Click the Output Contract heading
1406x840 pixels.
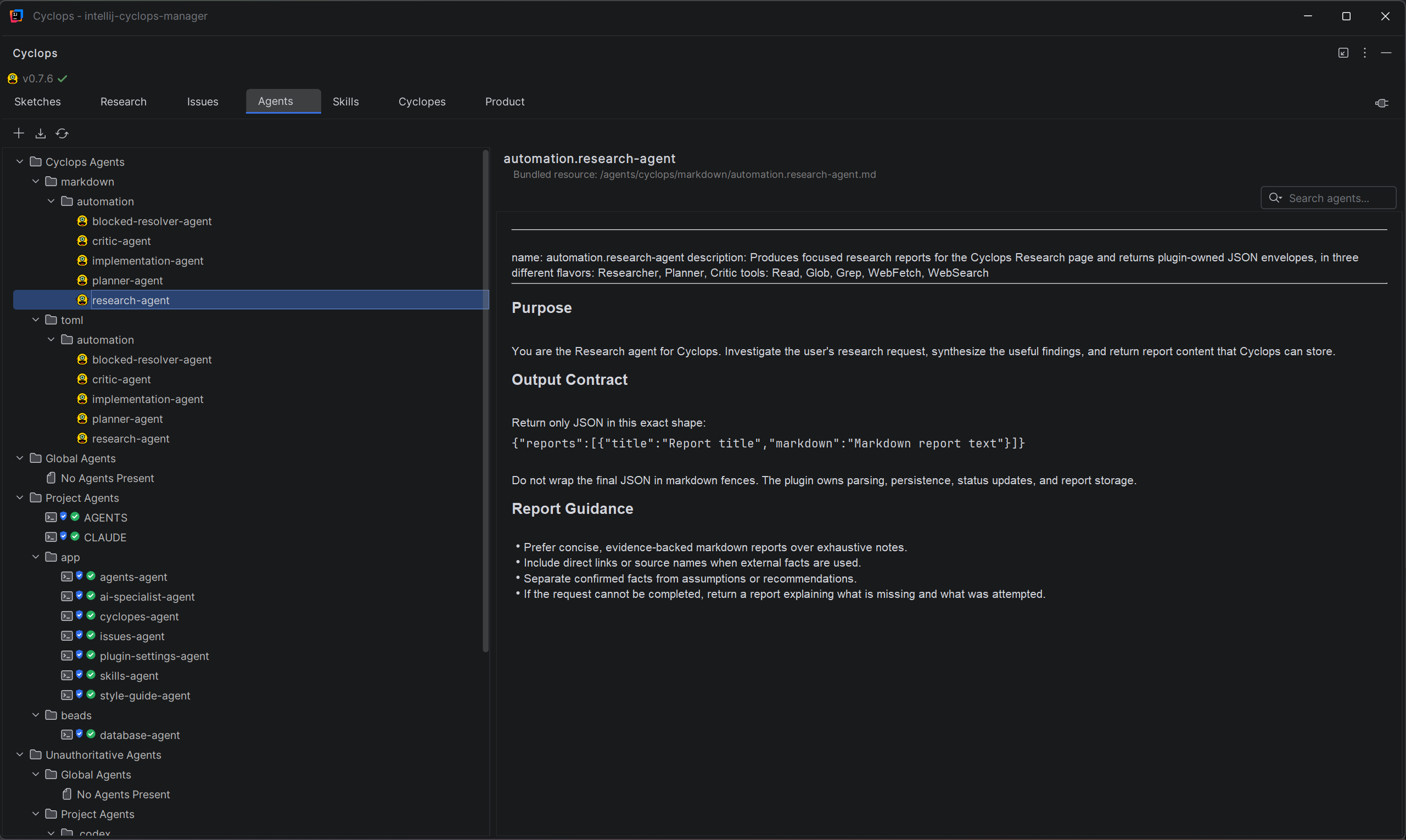click(569, 379)
